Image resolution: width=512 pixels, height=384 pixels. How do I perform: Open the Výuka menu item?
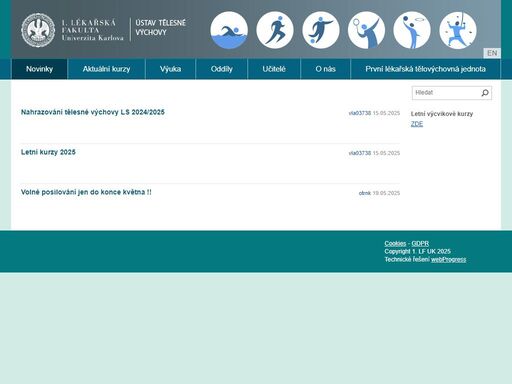click(x=170, y=69)
